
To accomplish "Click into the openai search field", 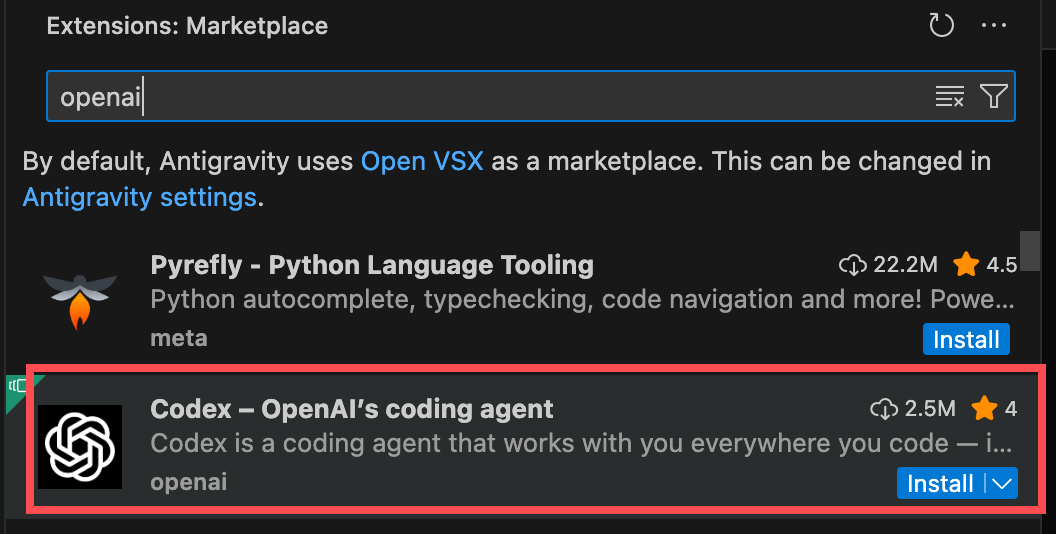I will [480, 96].
